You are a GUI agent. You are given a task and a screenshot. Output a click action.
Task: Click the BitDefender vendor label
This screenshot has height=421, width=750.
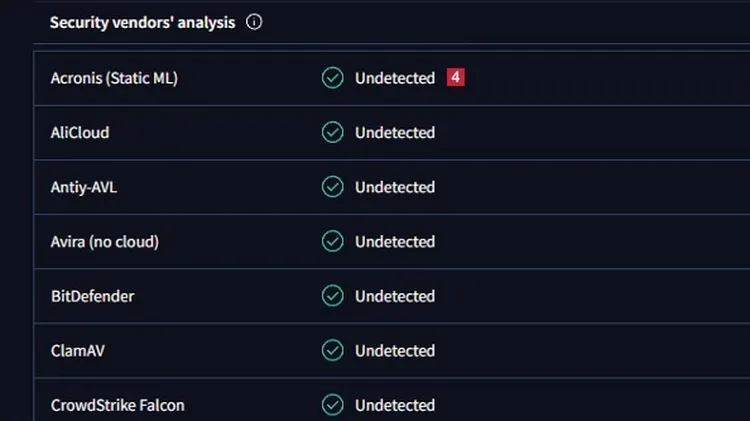(x=92, y=296)
